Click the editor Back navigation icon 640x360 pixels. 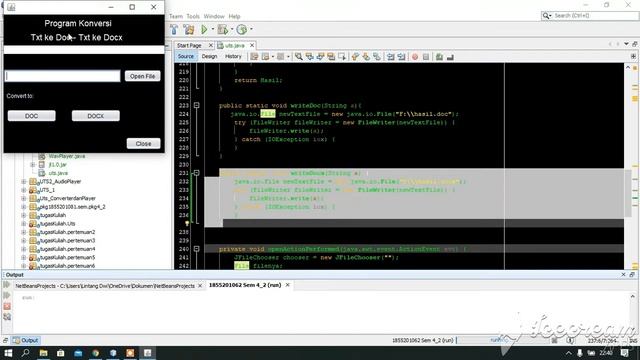(x=265, y=57)
